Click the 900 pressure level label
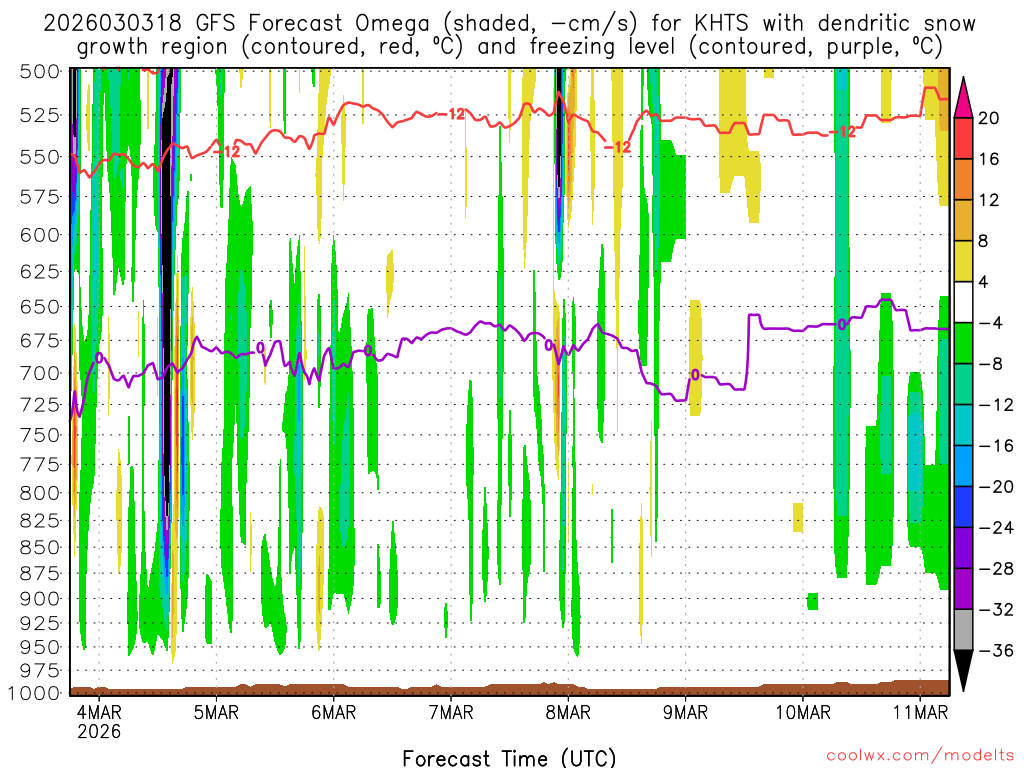Viewport: 1024px width, 768px height. (40, 598)
